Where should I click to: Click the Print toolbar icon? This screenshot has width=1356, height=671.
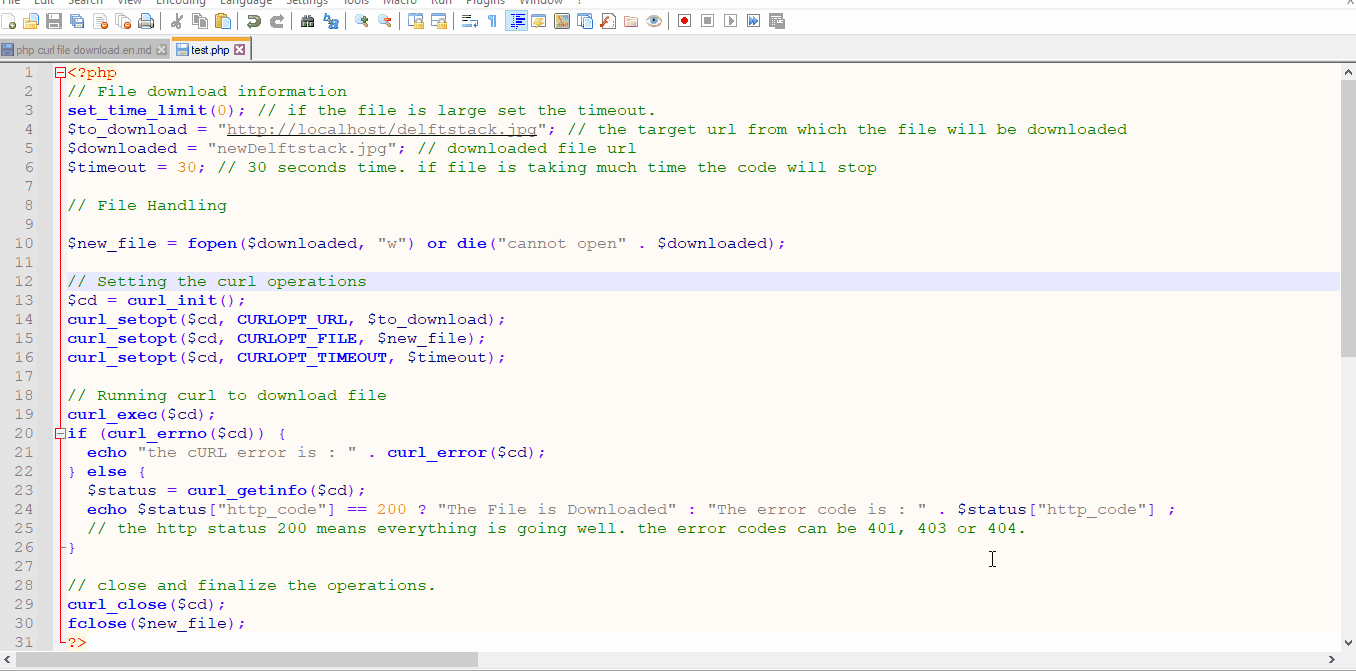coord(146,21)
